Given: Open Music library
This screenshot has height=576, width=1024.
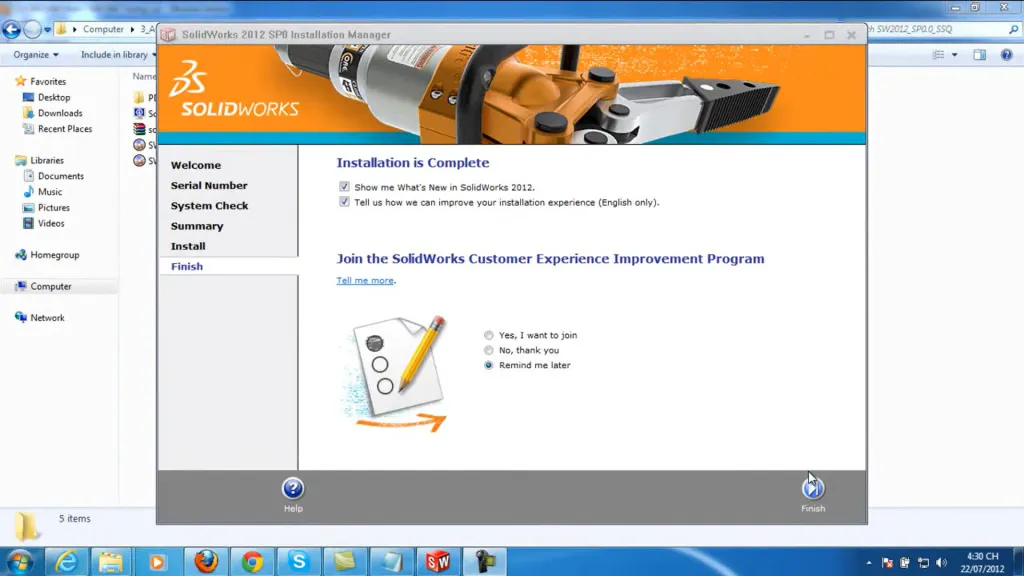Looking at the screenshot, I should click(50, 192).
